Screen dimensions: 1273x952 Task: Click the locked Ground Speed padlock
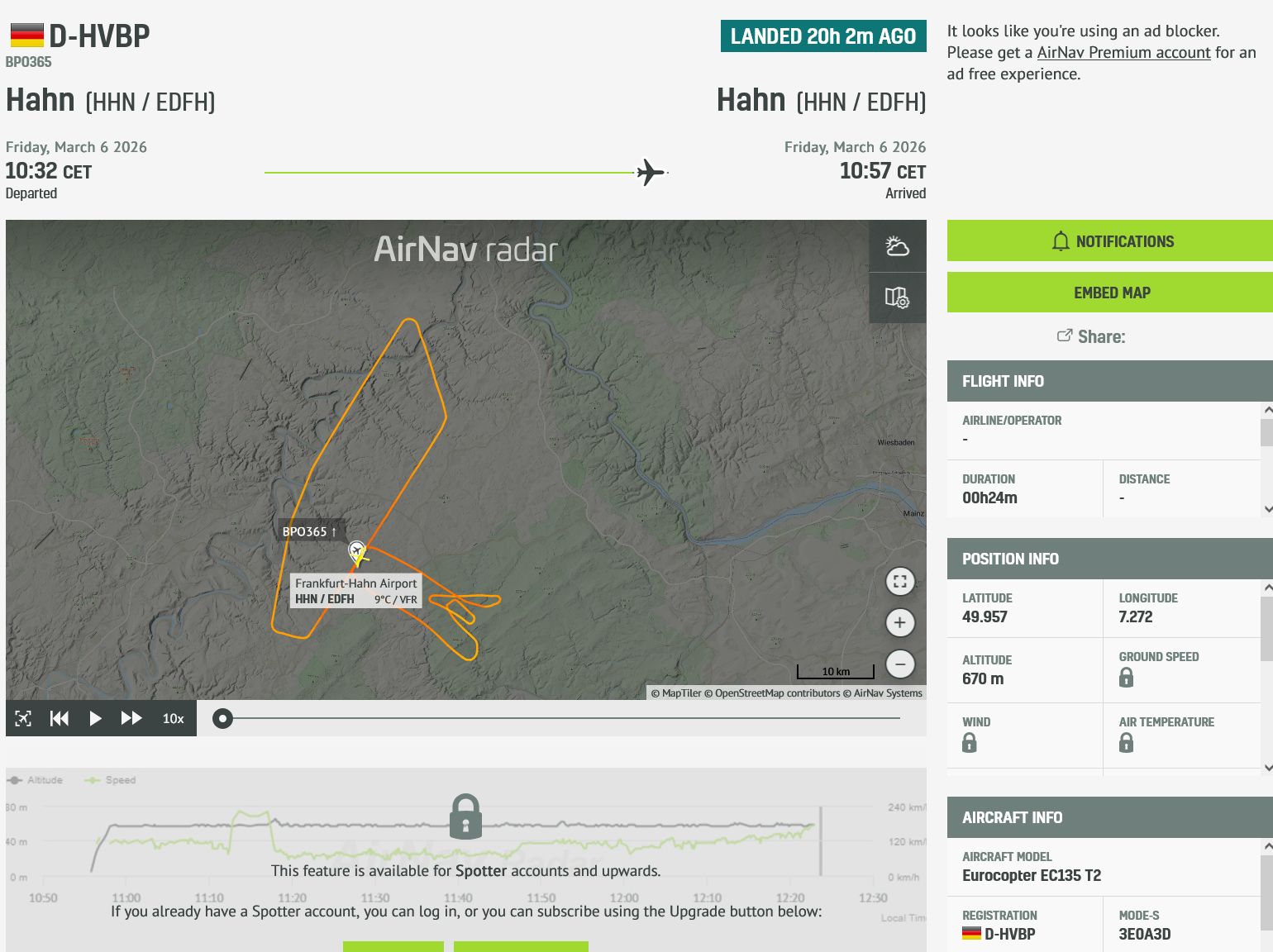tap(1126, 678)
